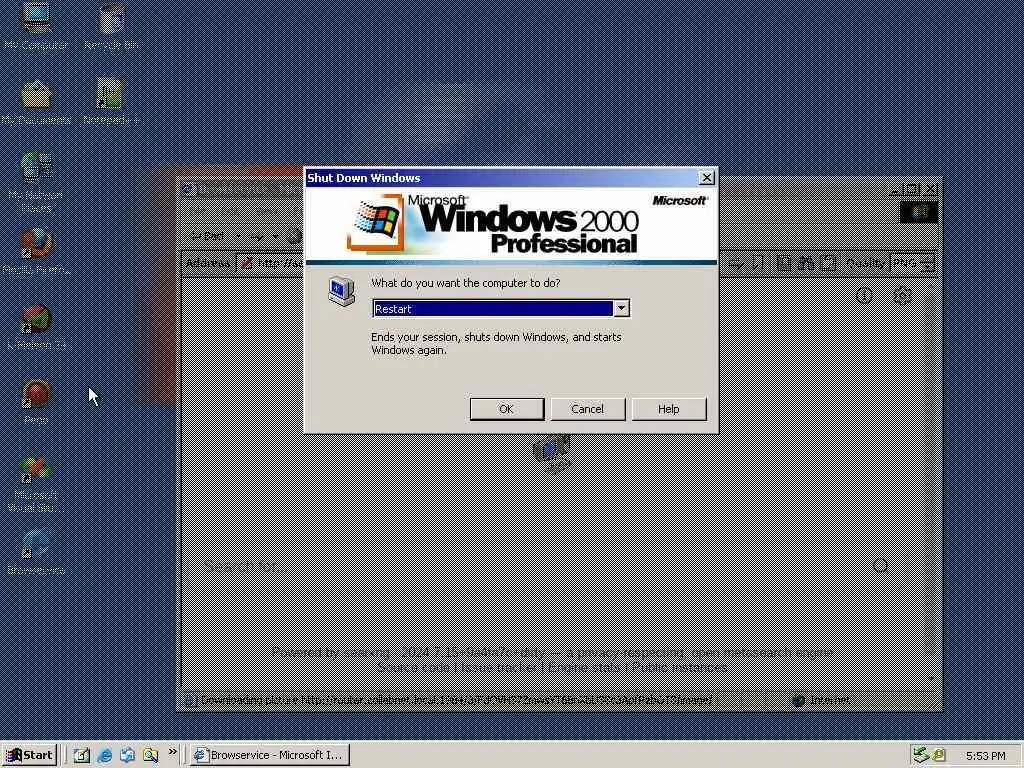Viewport: 1024px width, 768px height.
Task: Launch K-Meleon desktop shortcut
Action: 36,327
